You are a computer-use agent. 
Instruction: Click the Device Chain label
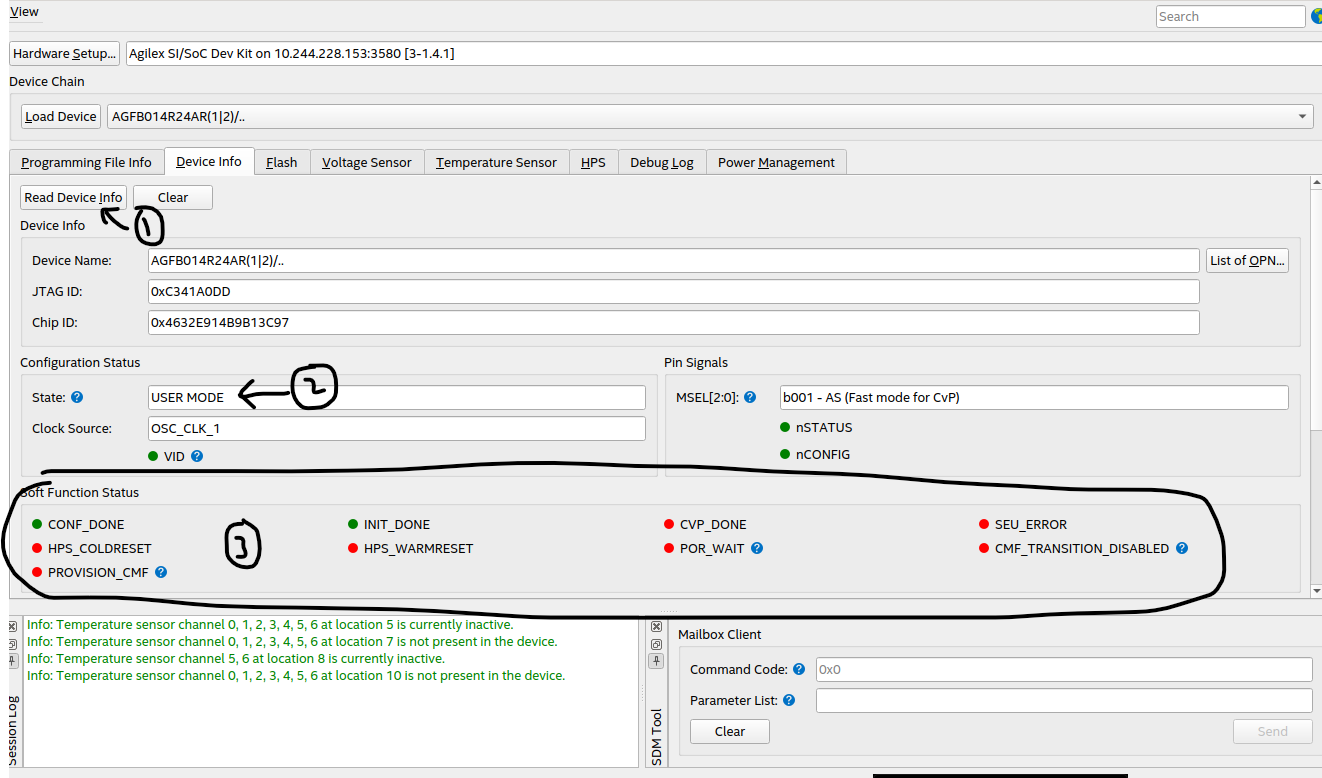pos(47,81)
